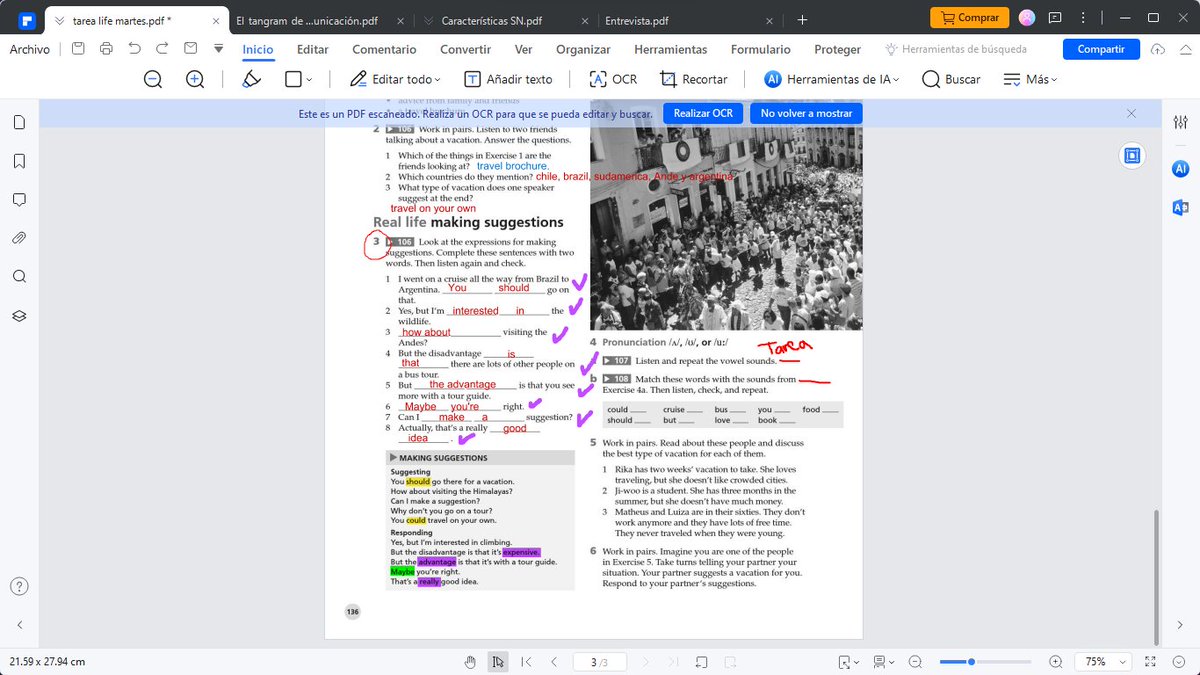This screenshot has width=1200, height=675.
Task: Dismiss the OCR notification banner
Action: [1132, 113]
